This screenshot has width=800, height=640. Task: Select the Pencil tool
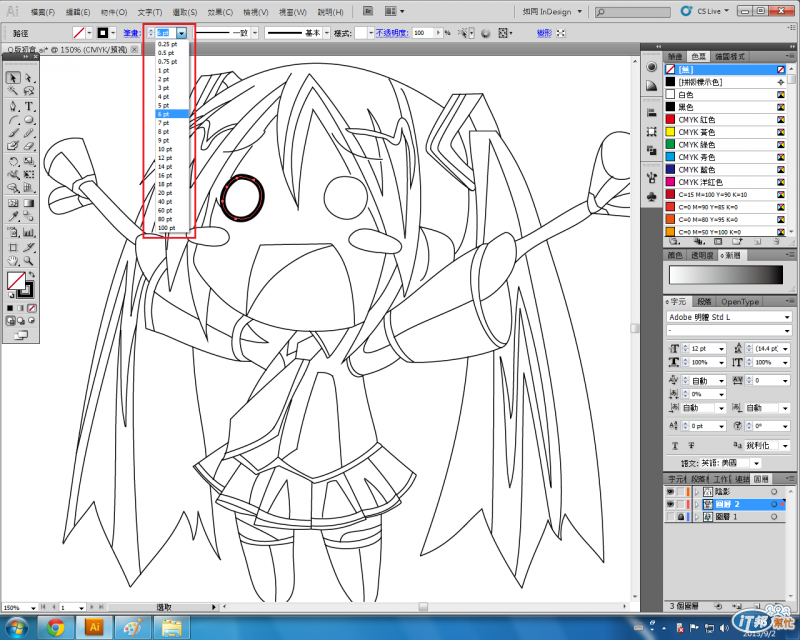pos(29,133)
